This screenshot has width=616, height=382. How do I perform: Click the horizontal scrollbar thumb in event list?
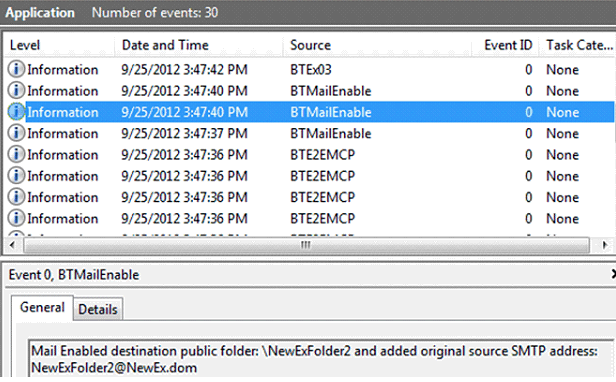coord(306,245)
